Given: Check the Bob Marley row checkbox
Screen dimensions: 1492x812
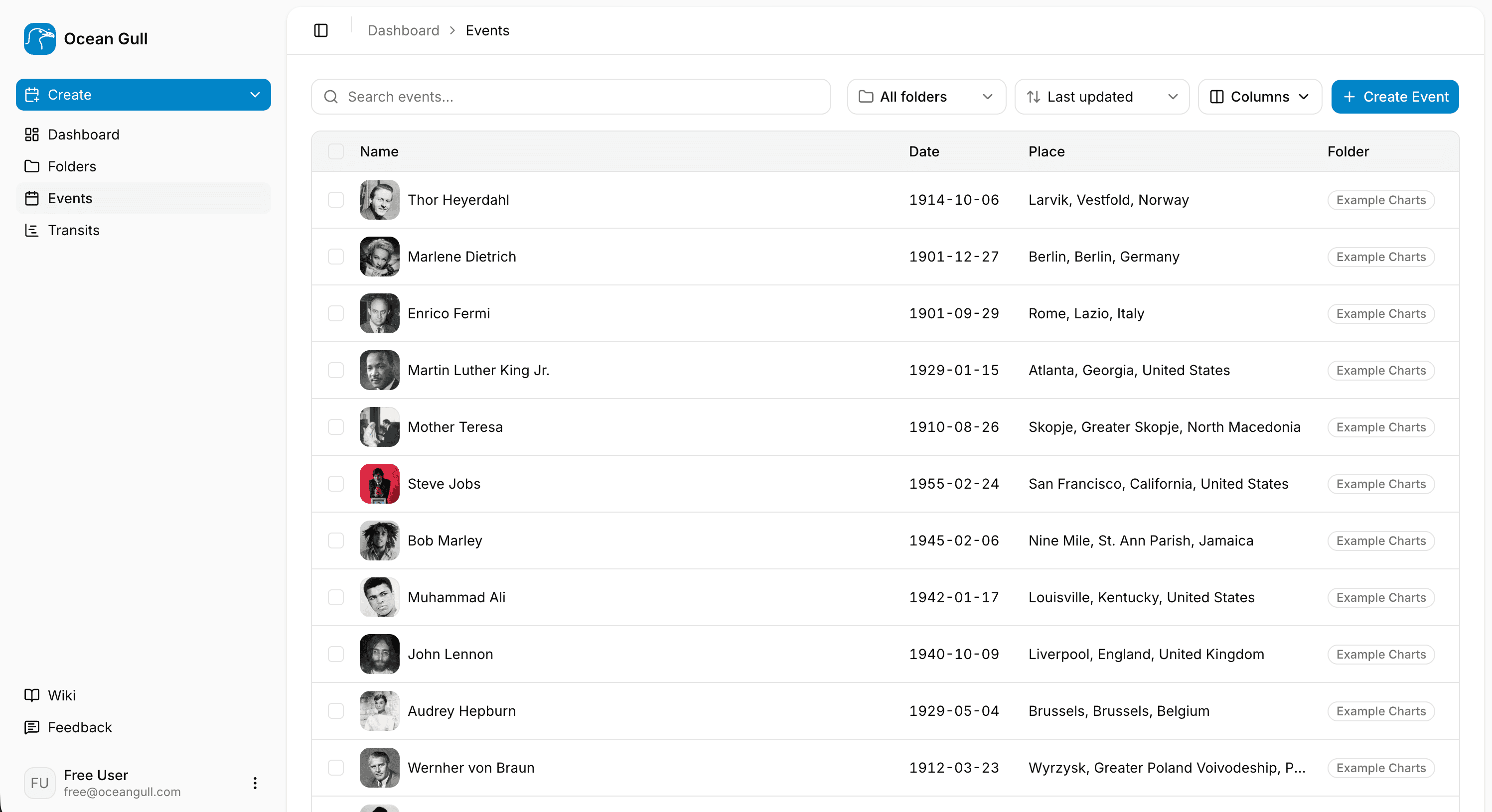Looking at the screenshot, I should tap(336, 541).
